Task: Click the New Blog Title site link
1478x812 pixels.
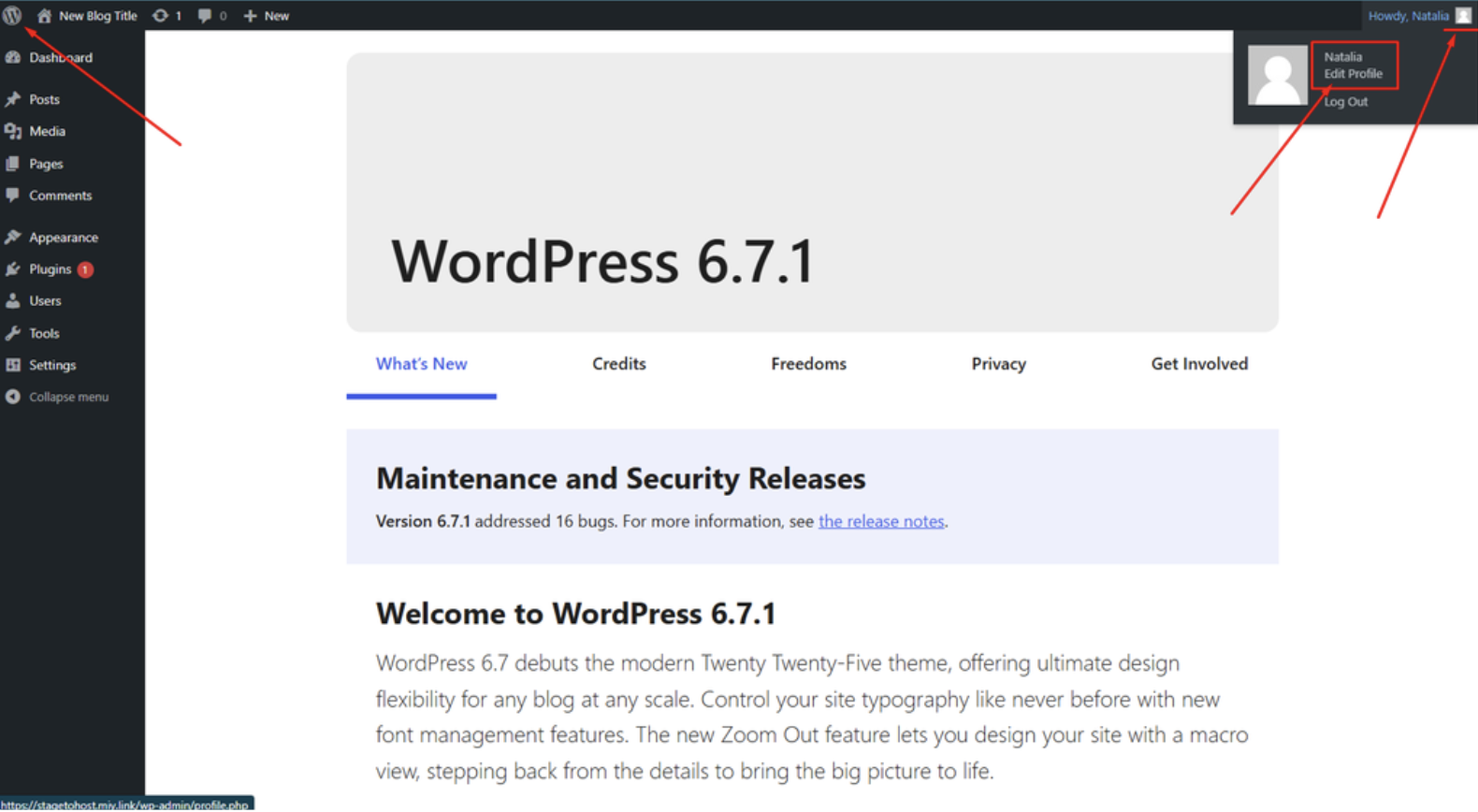Action: pos(97,16)
